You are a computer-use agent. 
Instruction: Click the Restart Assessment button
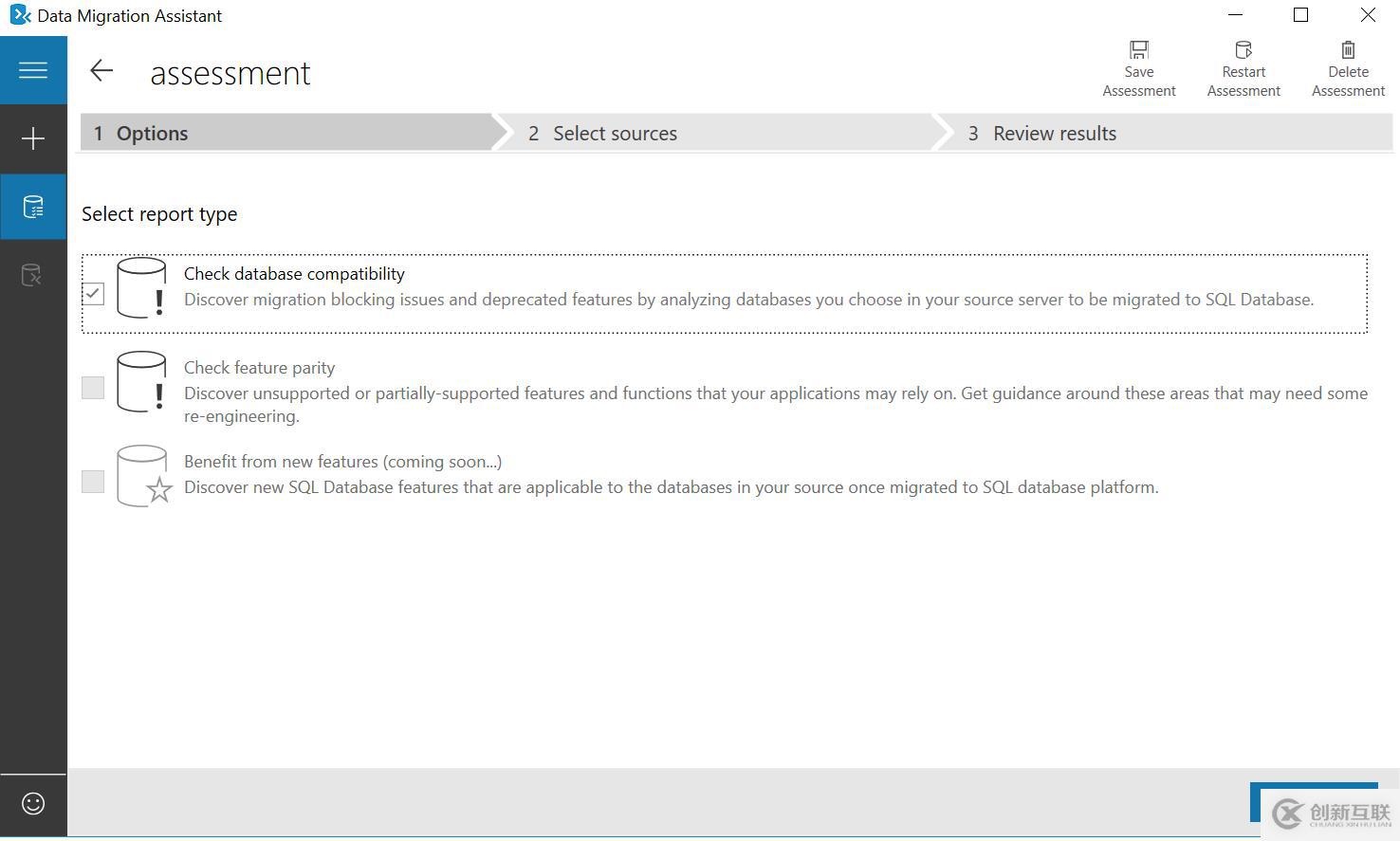1243,69
